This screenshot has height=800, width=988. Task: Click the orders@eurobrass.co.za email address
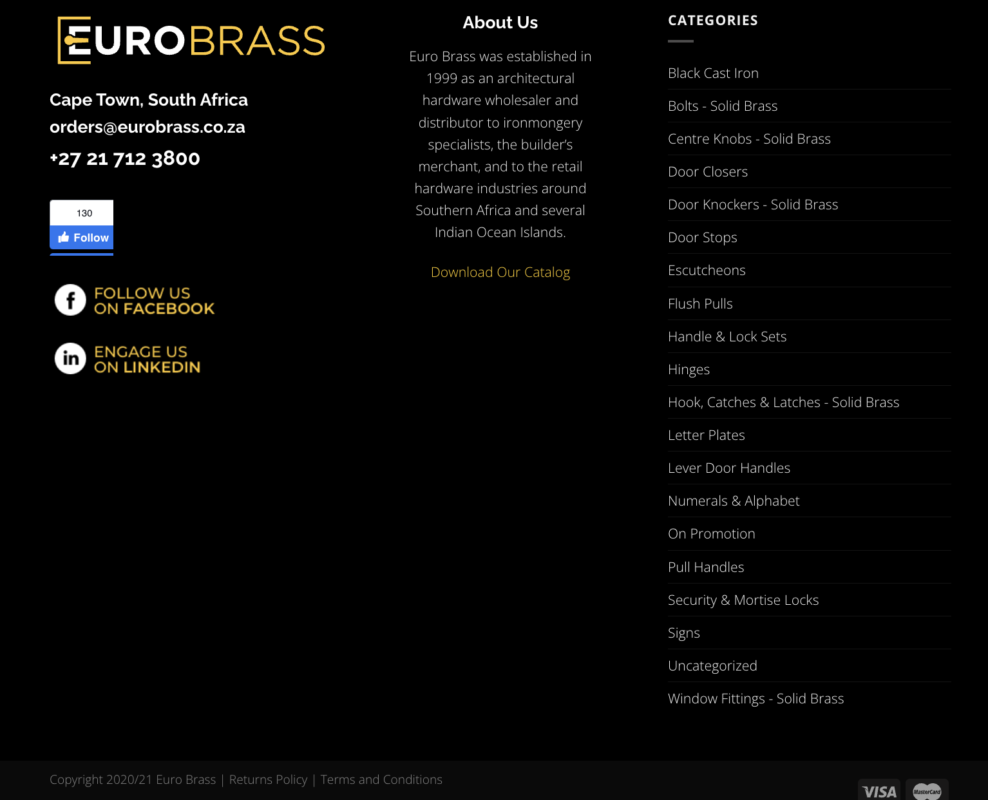pos(147,127)
